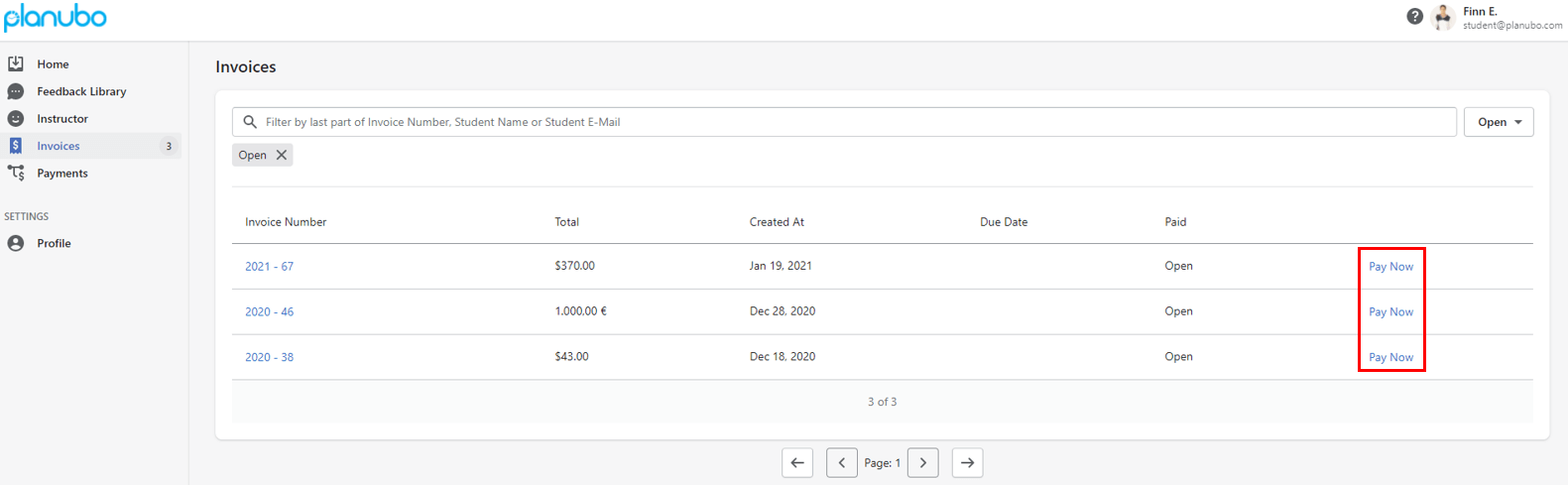The image size is (1568, 485).
Task: Click the Payments flow icon
Action: (x=16, y=173)
